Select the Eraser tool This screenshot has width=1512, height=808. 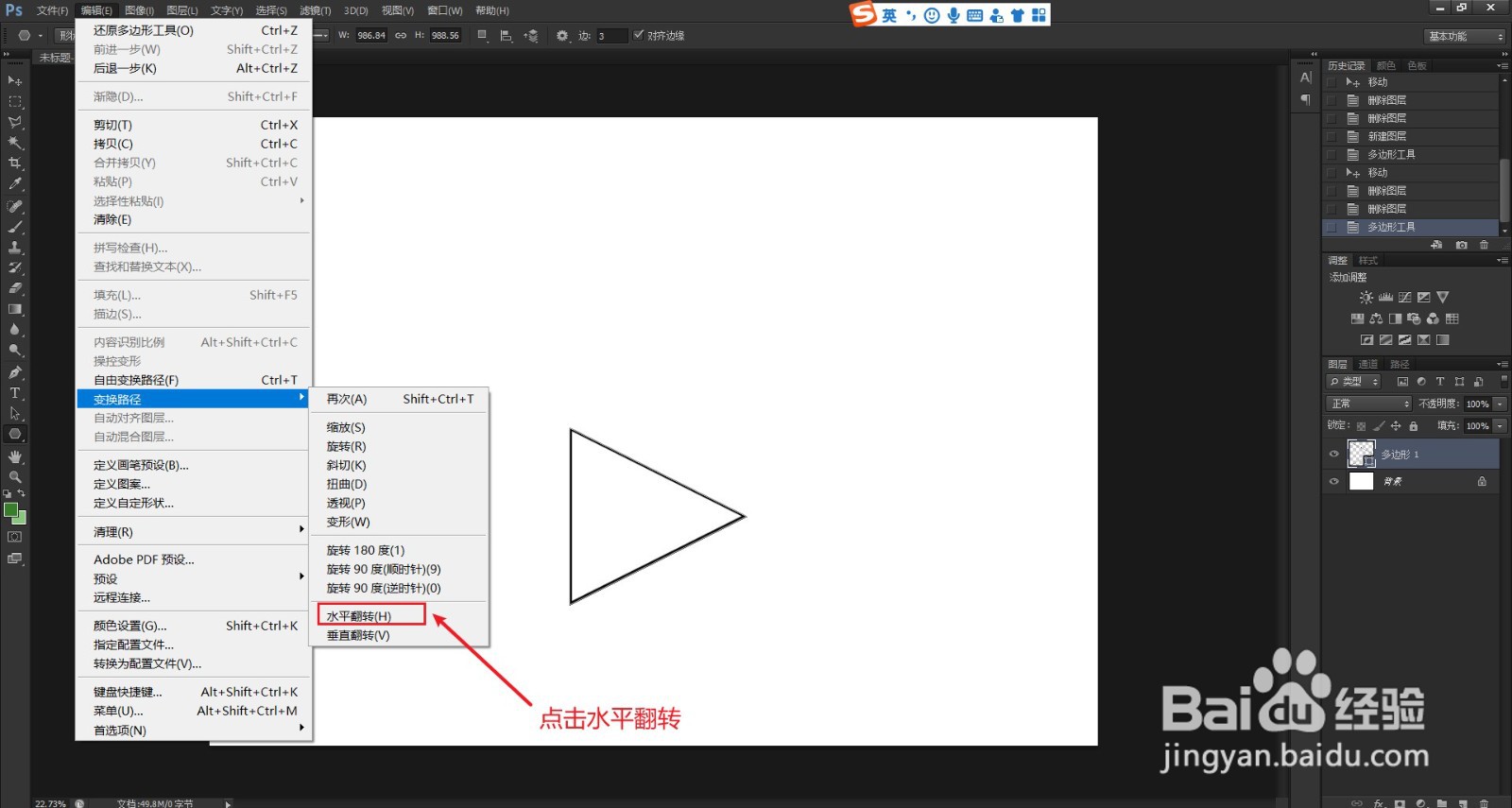pyautogui.click(x=15, y=288)
